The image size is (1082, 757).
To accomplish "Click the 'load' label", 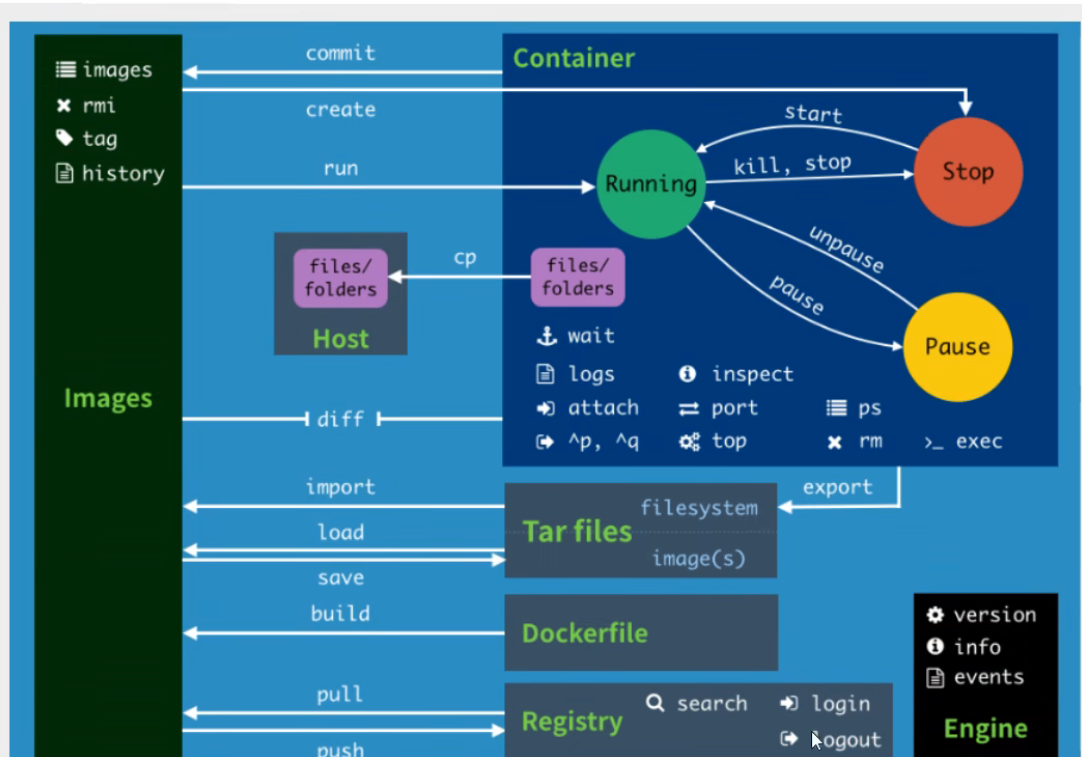I will point(341,532).
